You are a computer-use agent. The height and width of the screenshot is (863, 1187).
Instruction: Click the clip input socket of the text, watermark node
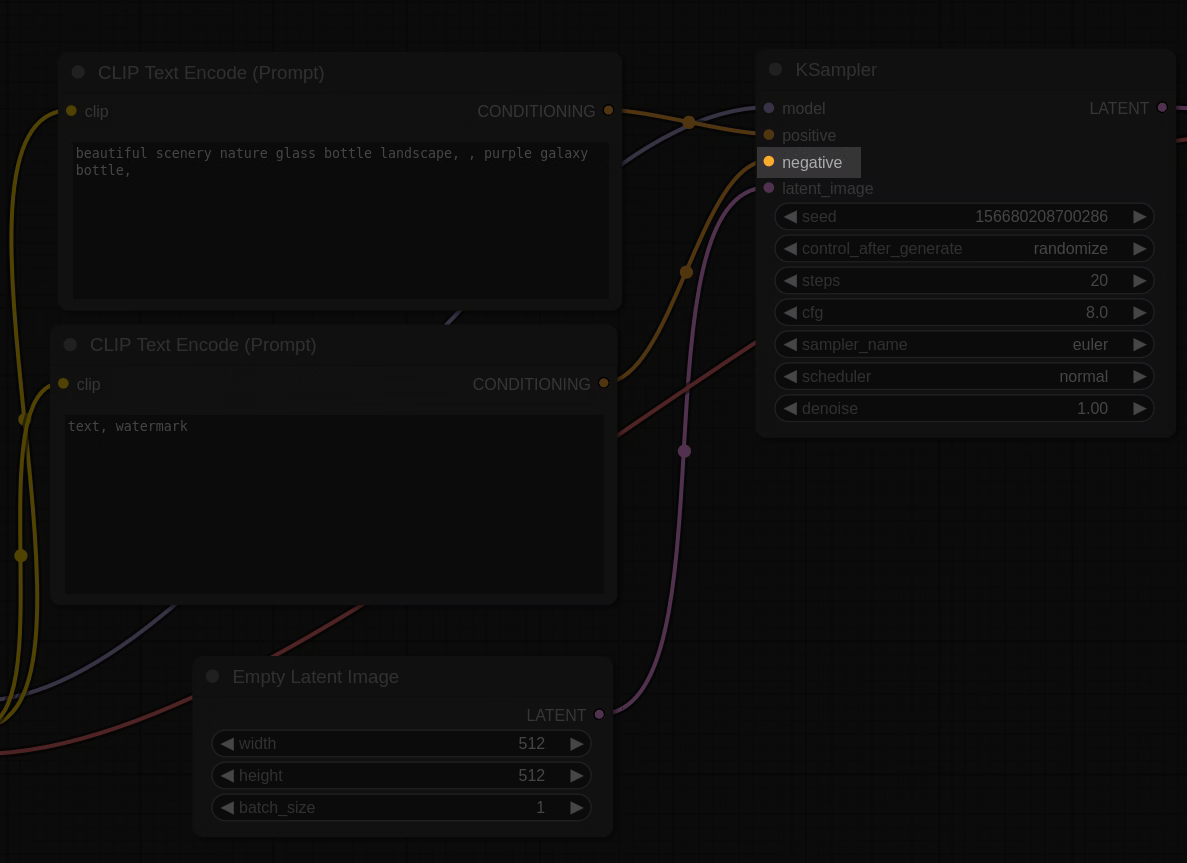point(64,384)
